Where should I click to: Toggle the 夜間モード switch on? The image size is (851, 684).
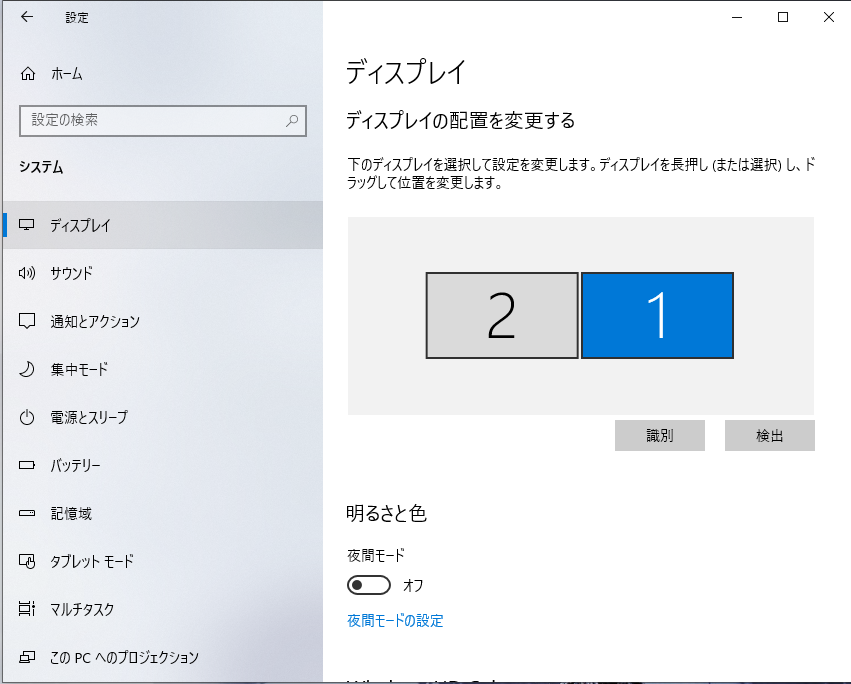[x=368, y=585]
